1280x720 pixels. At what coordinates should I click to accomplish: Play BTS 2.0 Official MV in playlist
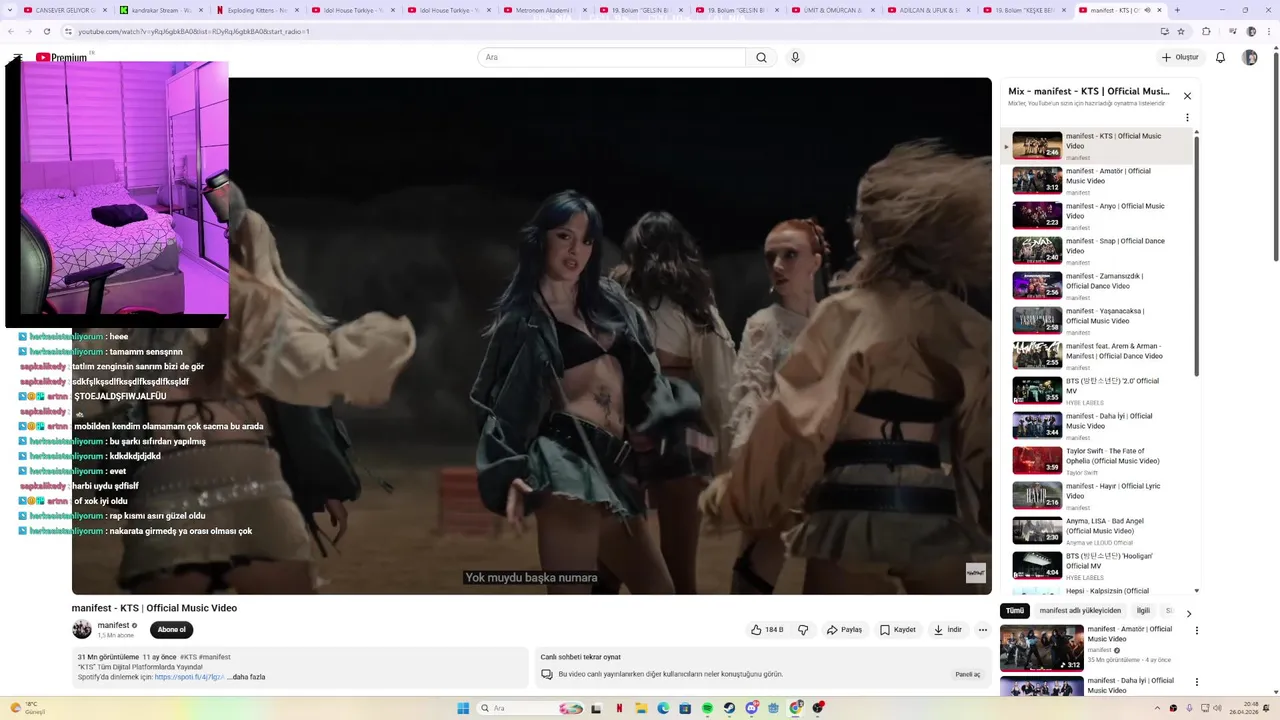1096,391
